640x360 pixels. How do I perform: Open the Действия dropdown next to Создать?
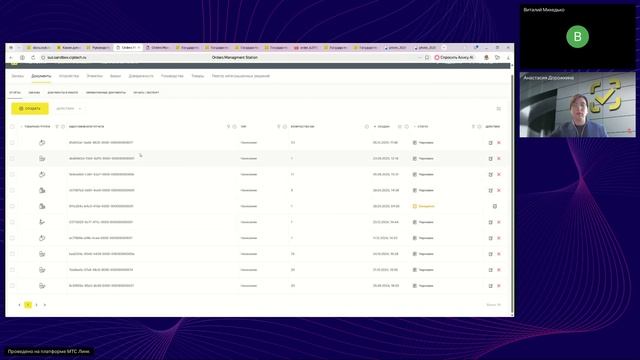69,109
